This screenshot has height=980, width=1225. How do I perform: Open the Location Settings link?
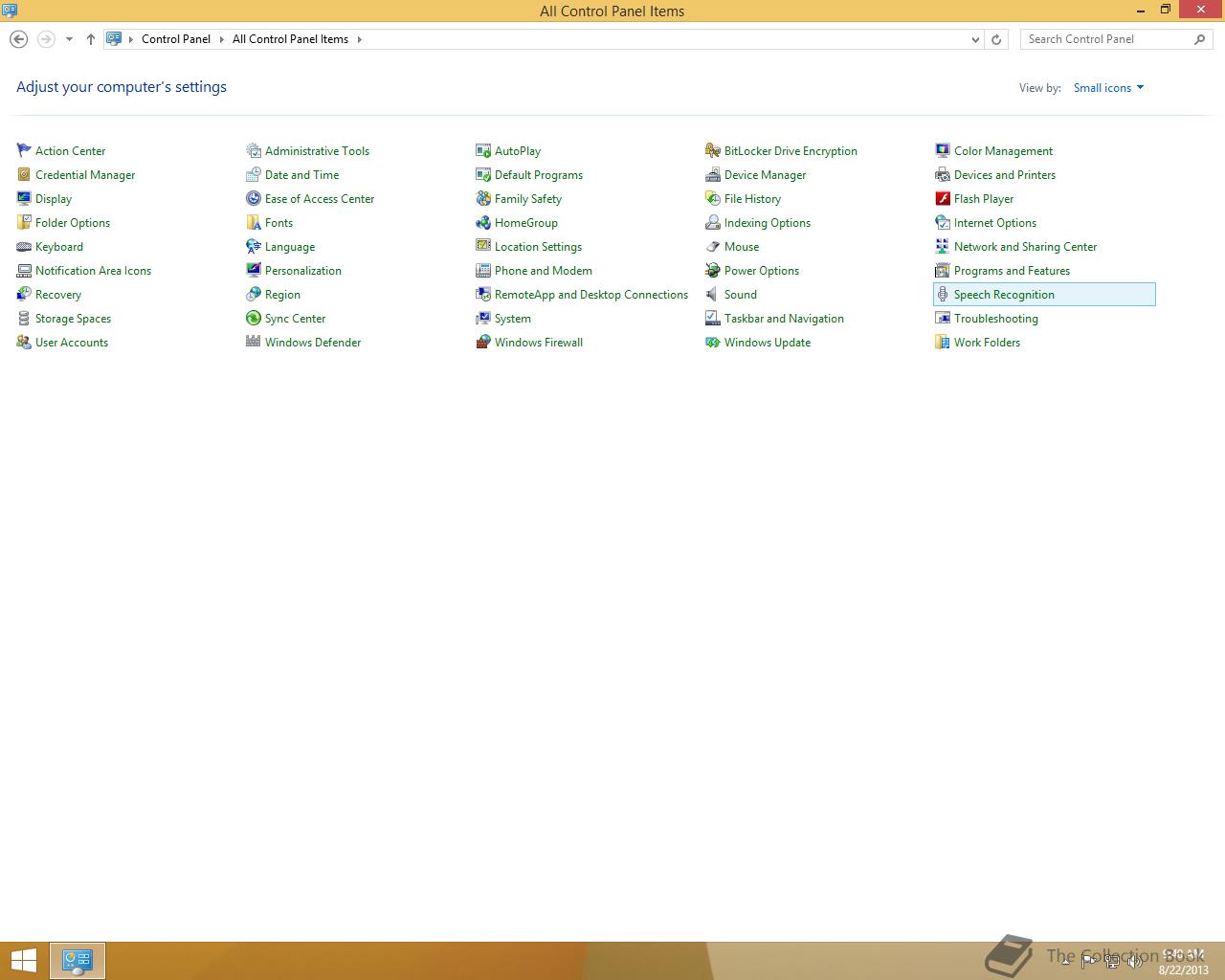[x=538, y=247]
